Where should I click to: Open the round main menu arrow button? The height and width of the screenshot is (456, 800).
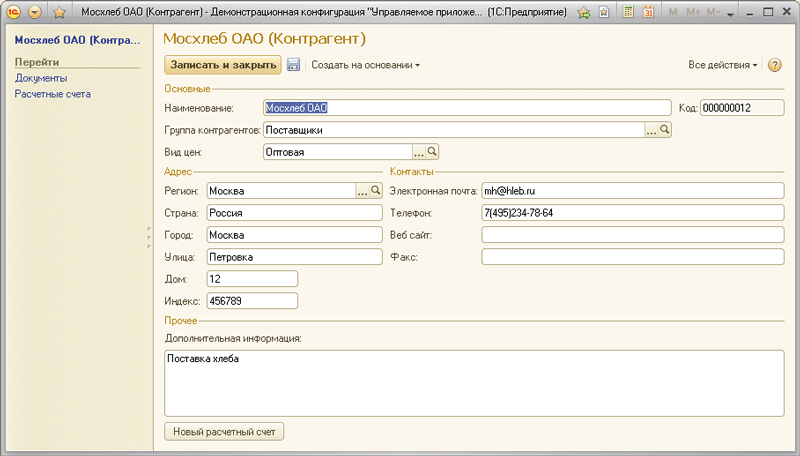click(35, 12)
